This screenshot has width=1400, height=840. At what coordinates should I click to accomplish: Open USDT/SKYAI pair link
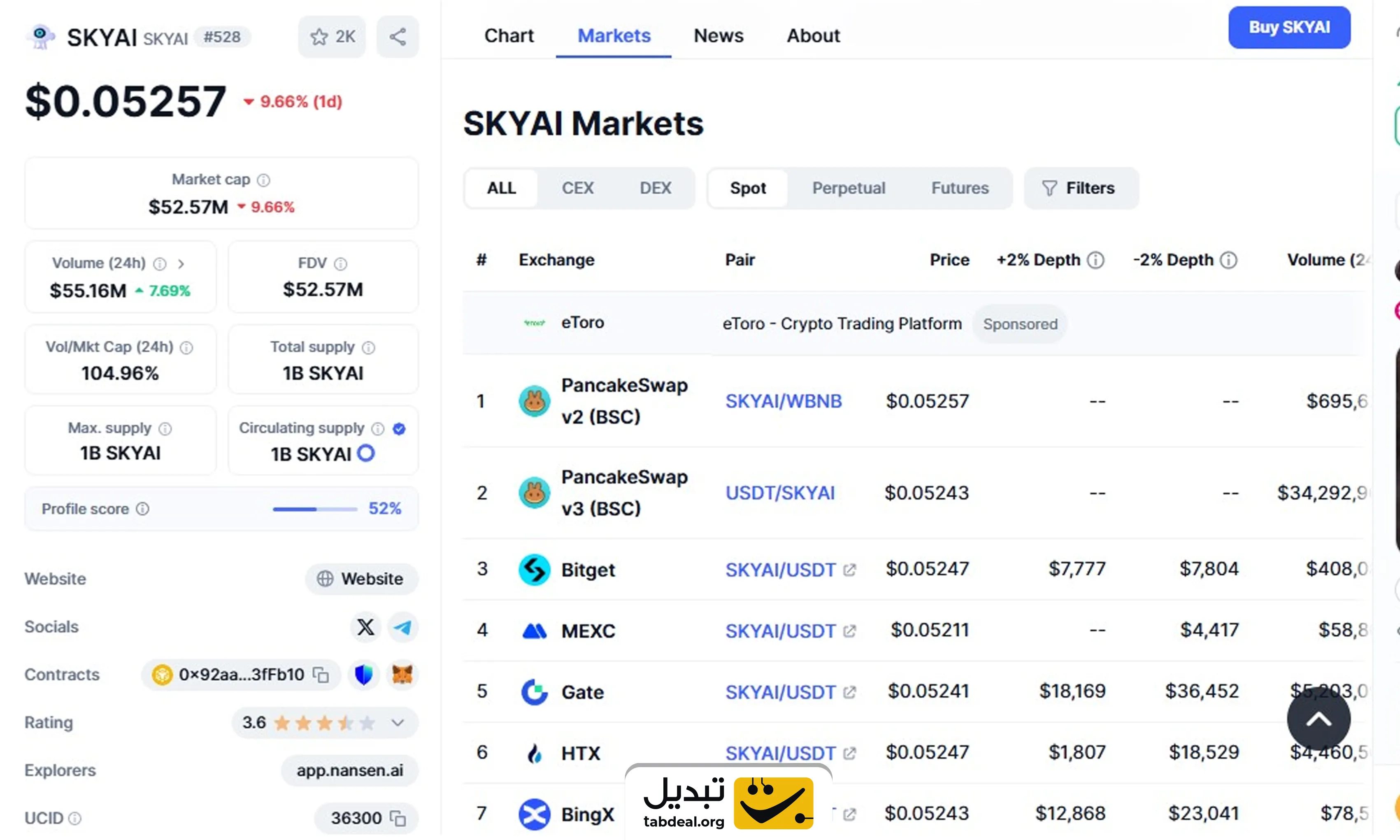(780, 493)
